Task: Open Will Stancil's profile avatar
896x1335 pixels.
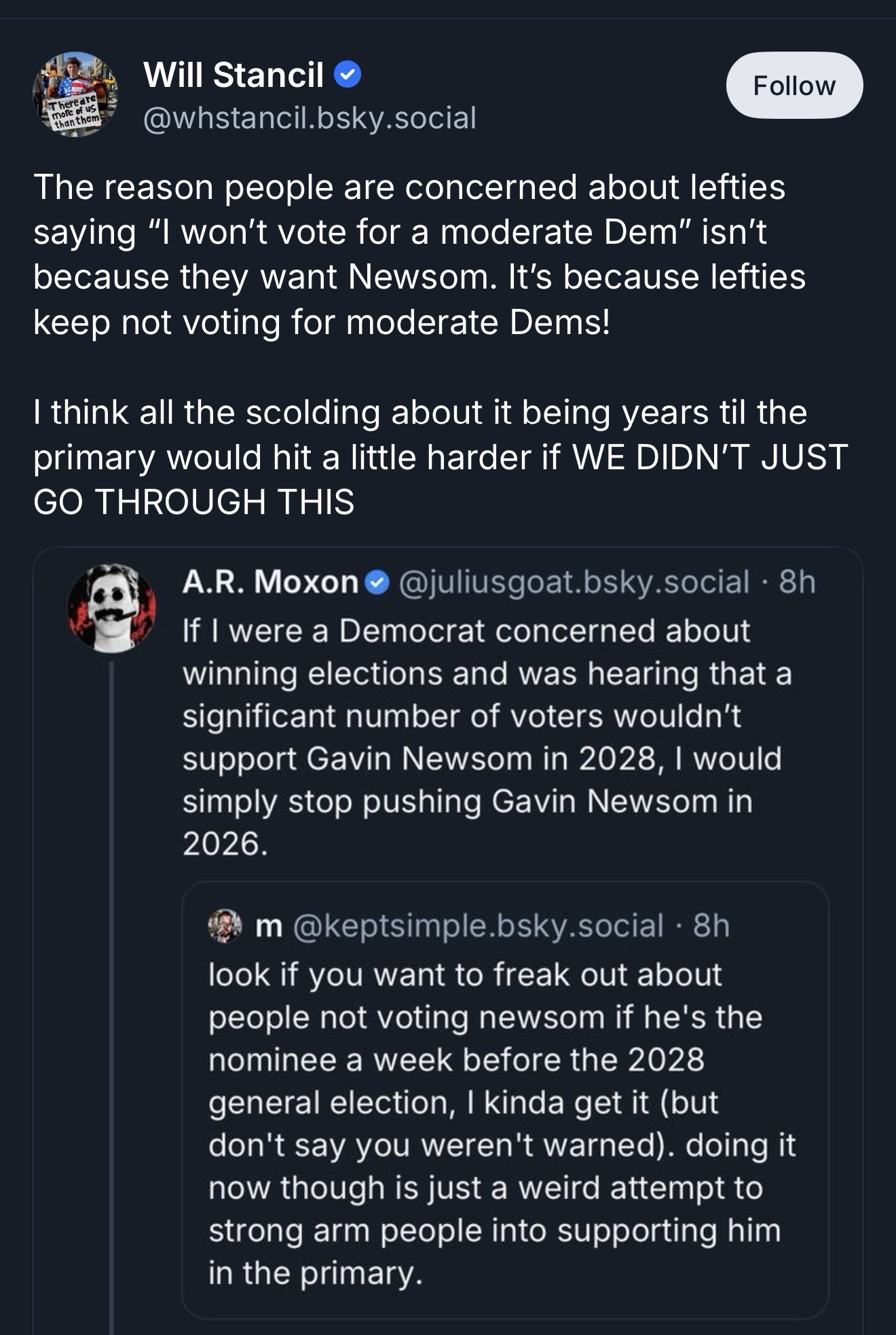Action: pos(75,94)
